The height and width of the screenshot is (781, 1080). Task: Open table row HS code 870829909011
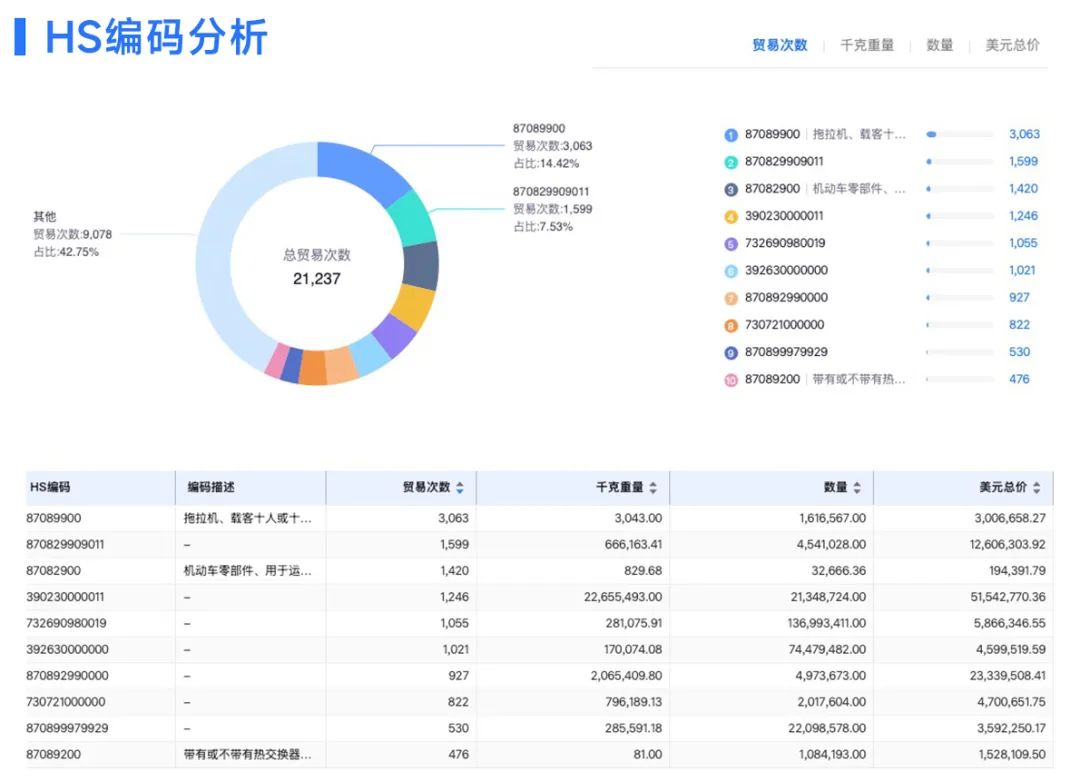pyautogui.click(x=65, y=544)
